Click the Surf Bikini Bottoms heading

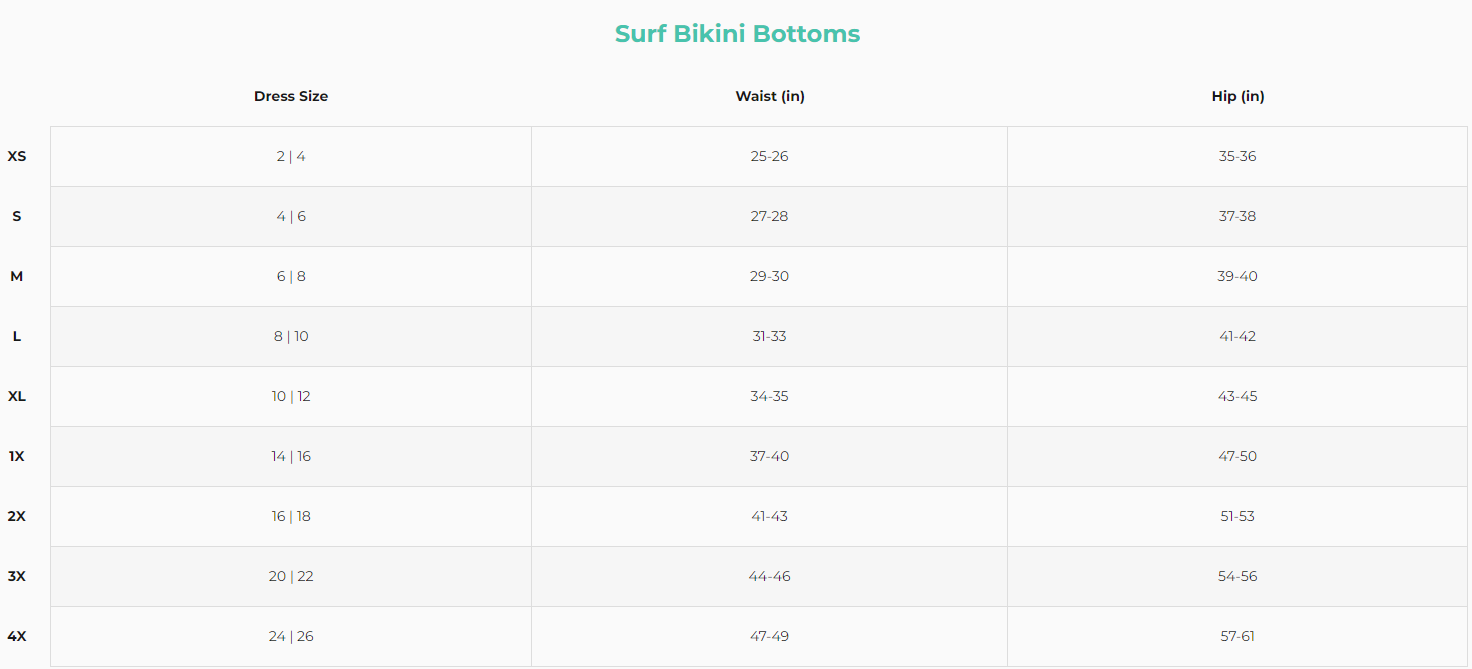coord(737,34)
